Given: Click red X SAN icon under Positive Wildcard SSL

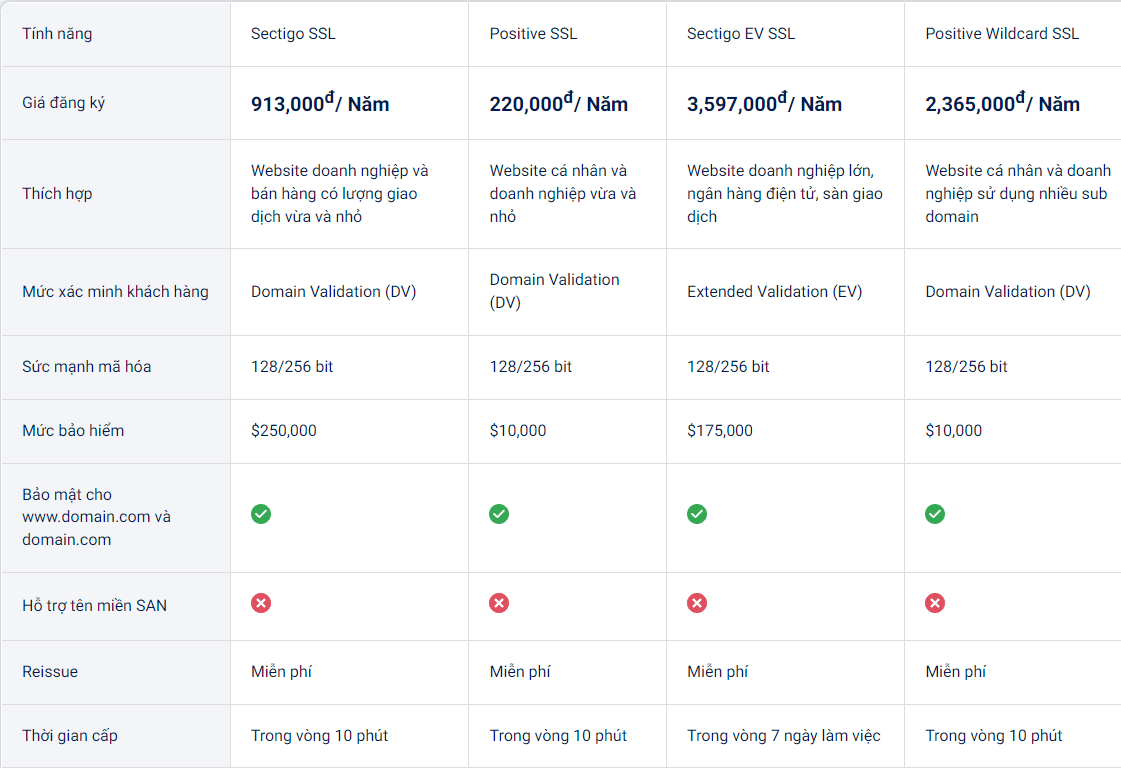Looking at the screenshot, I should click(x=935, y=604).
